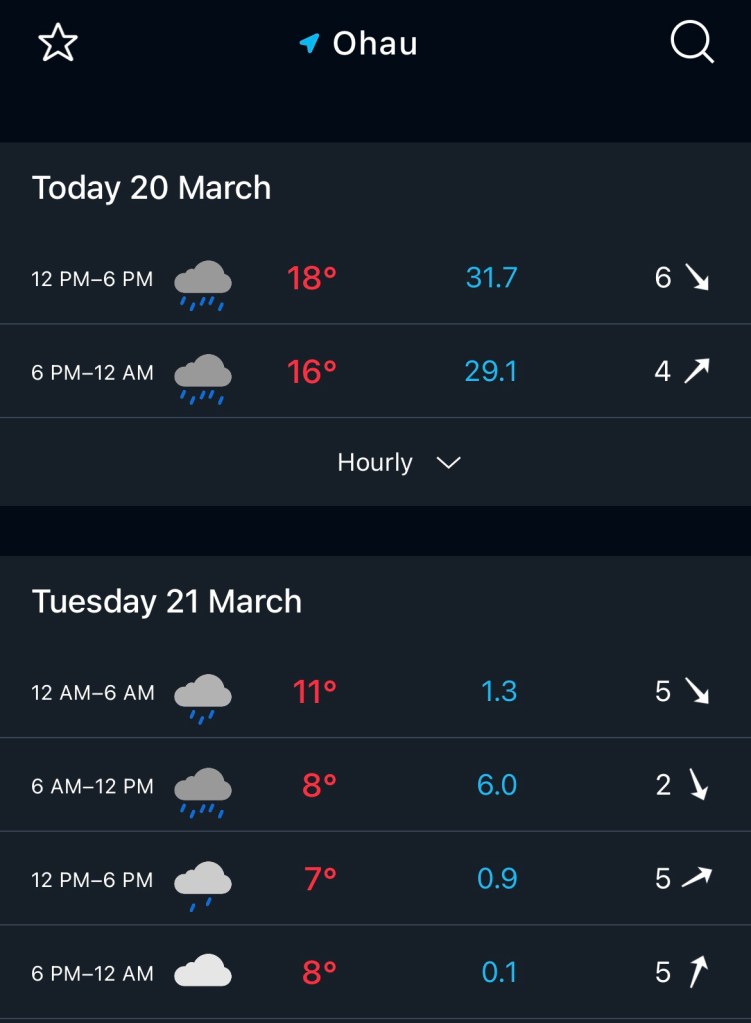751x1023 pixels.
Task: Select the Today 20 March header
Action: pos(152,188)
